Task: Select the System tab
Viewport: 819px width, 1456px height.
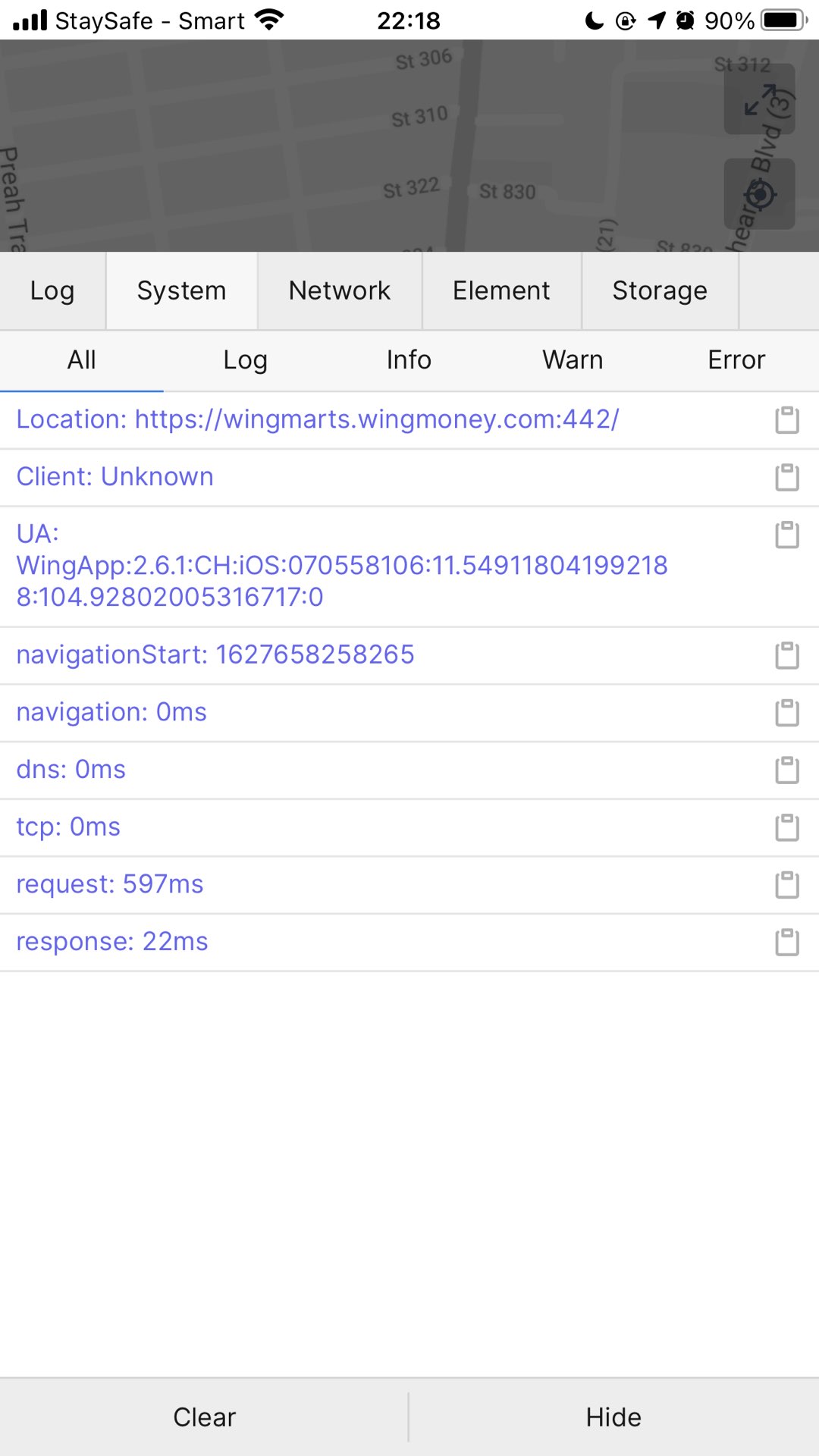Action: point(182,291)
